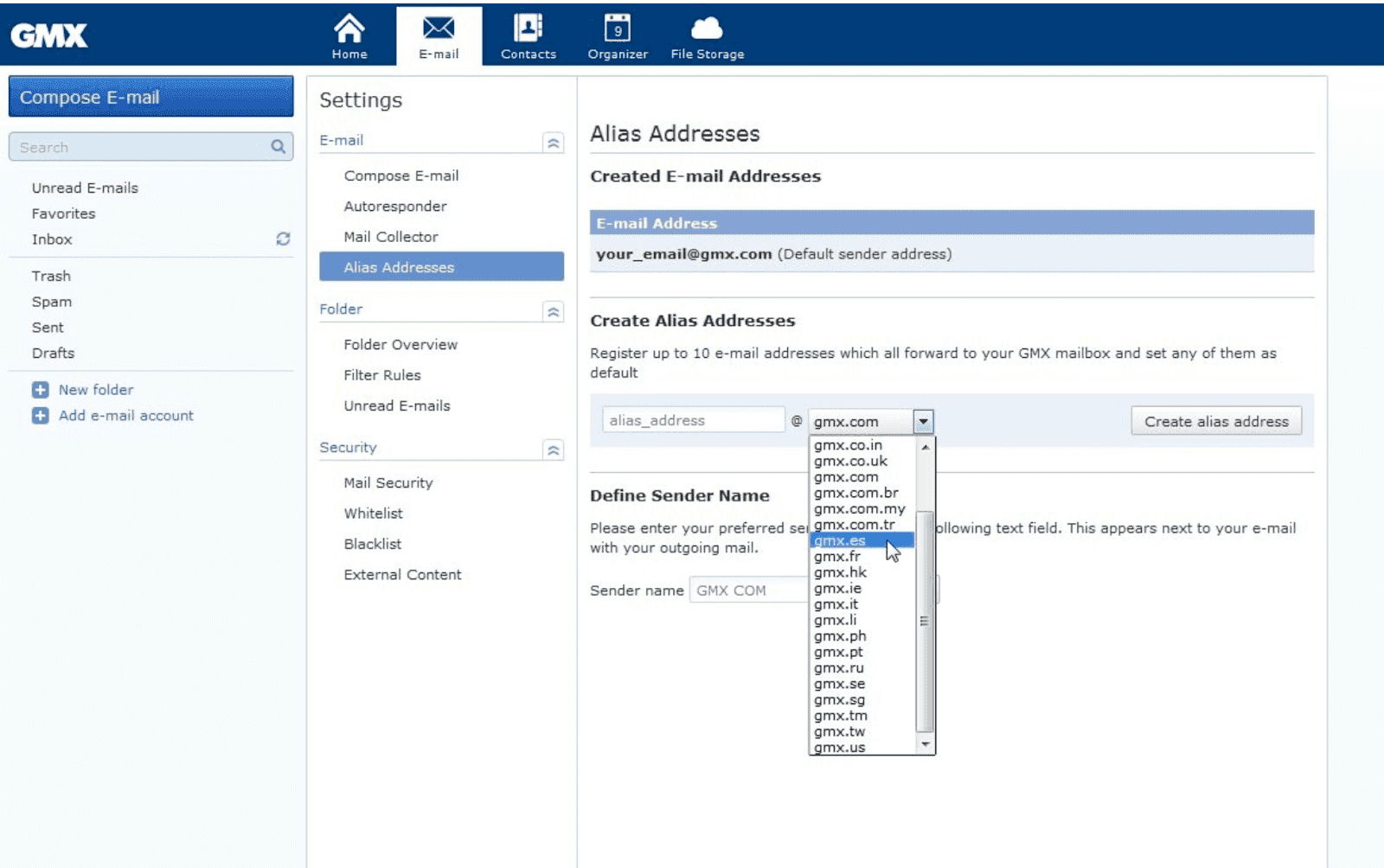Open the Trash folder
1384x868 pixels.
click(51, 276)
